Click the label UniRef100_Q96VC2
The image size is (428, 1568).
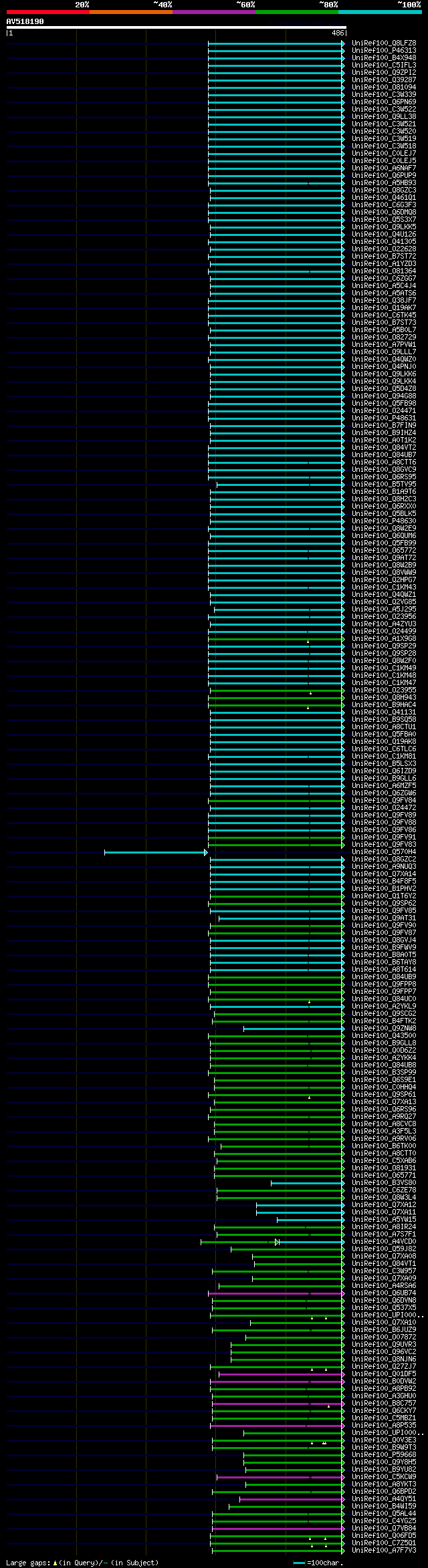click(384, 1352)
